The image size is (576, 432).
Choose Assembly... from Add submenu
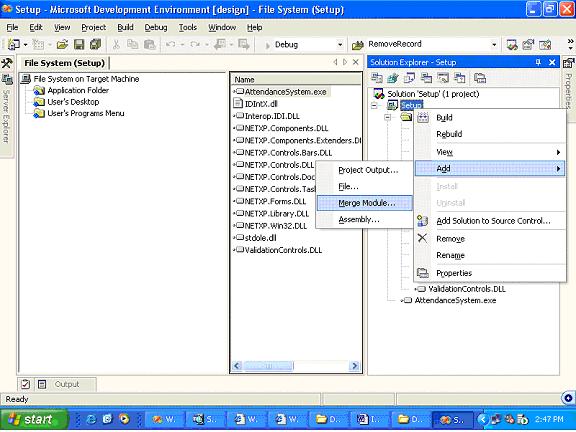(365, 219)
